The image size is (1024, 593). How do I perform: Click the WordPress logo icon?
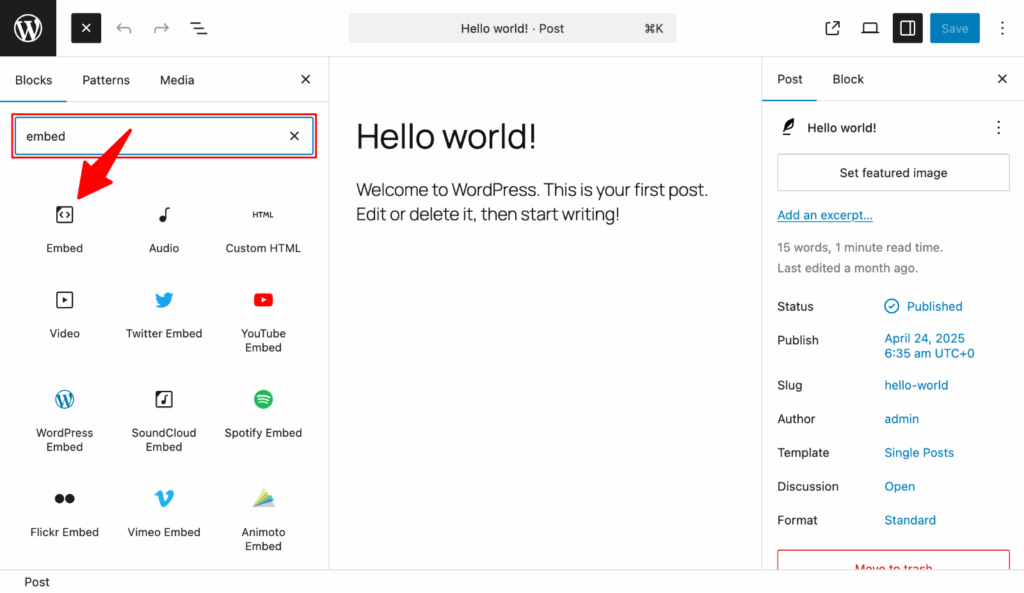[x=27, y=27]
